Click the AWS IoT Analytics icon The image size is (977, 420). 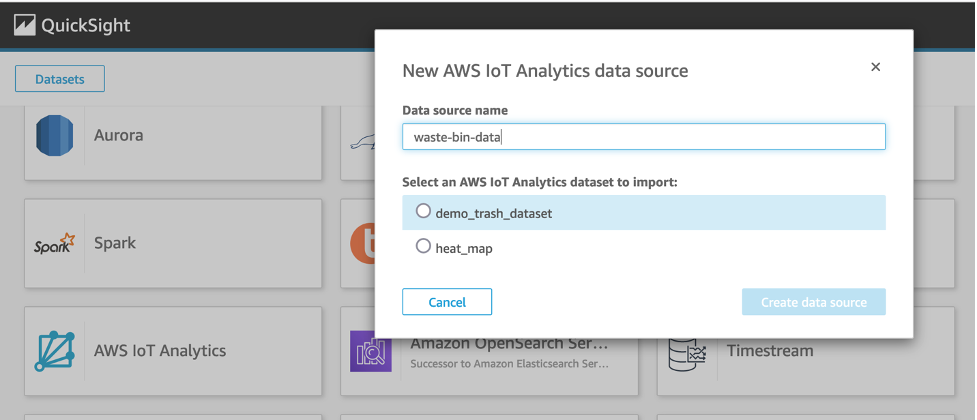[x=55, y=351]
